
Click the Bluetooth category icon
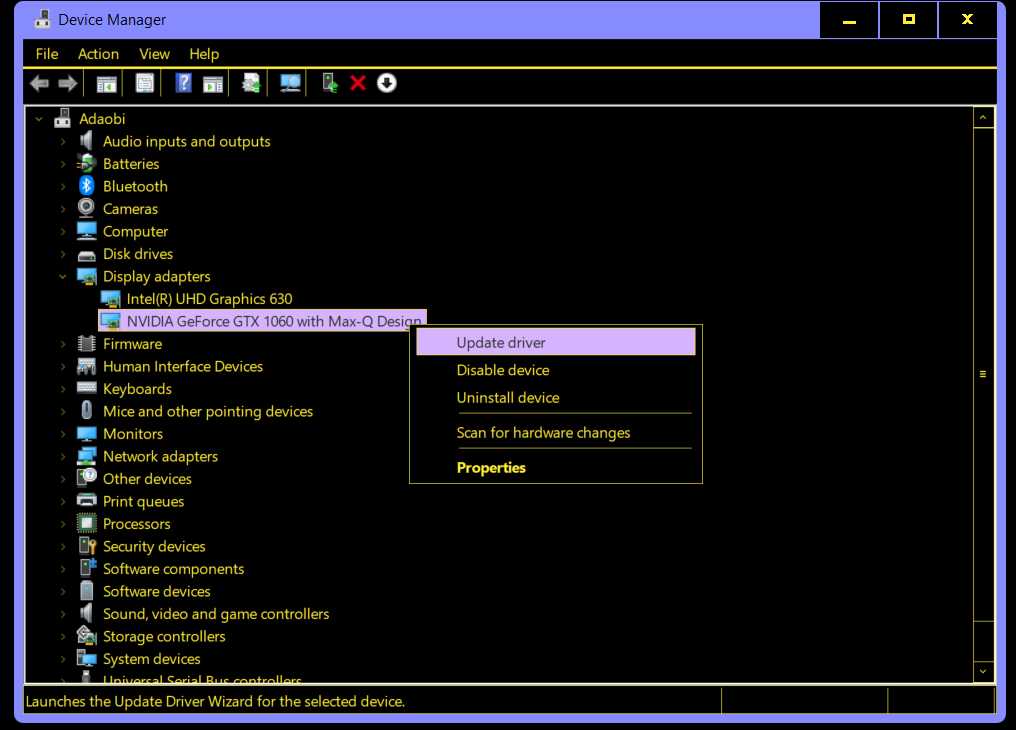[x=87, y=186]
